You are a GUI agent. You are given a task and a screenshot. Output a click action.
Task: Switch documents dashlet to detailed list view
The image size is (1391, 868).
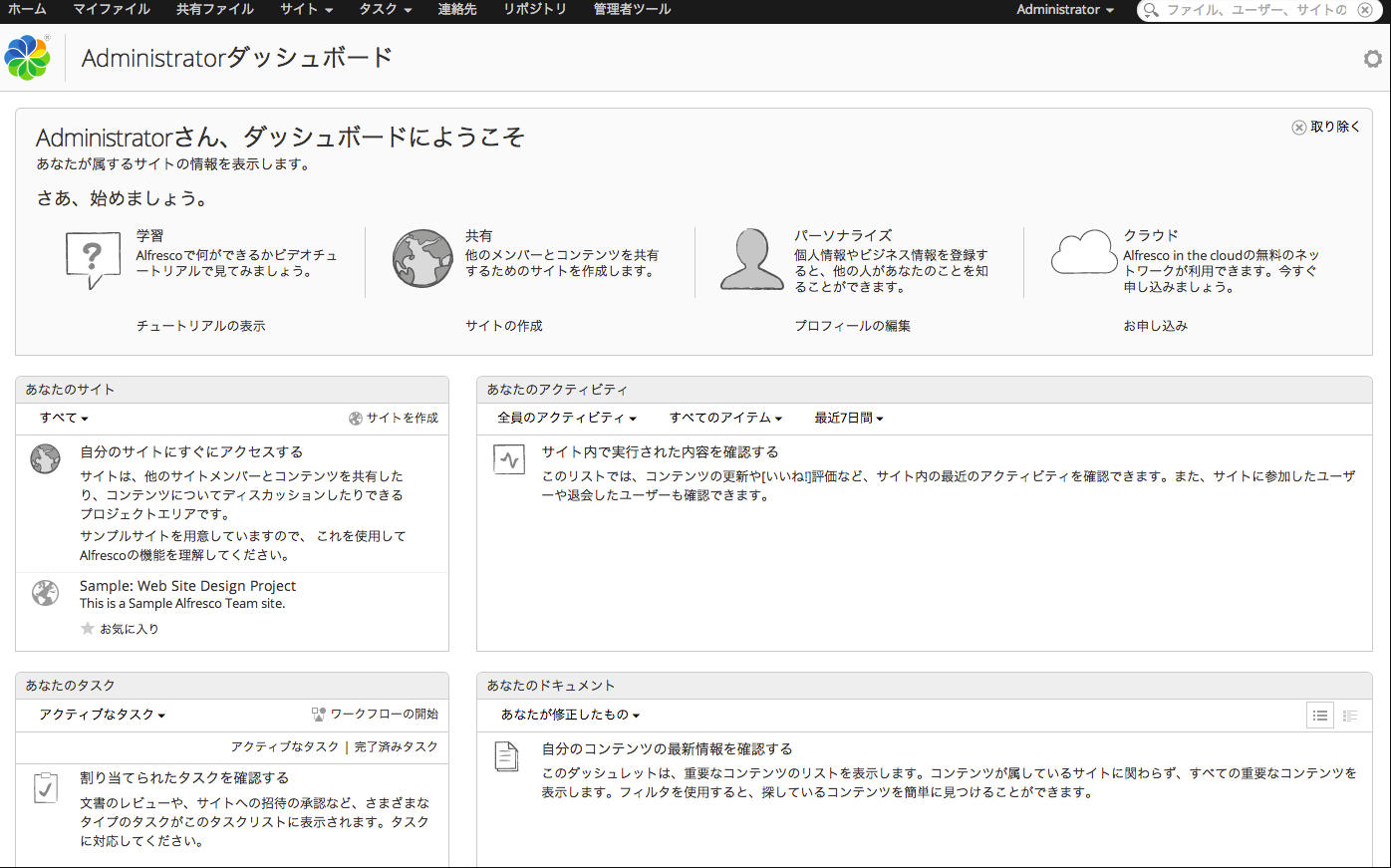point(1350,716)
